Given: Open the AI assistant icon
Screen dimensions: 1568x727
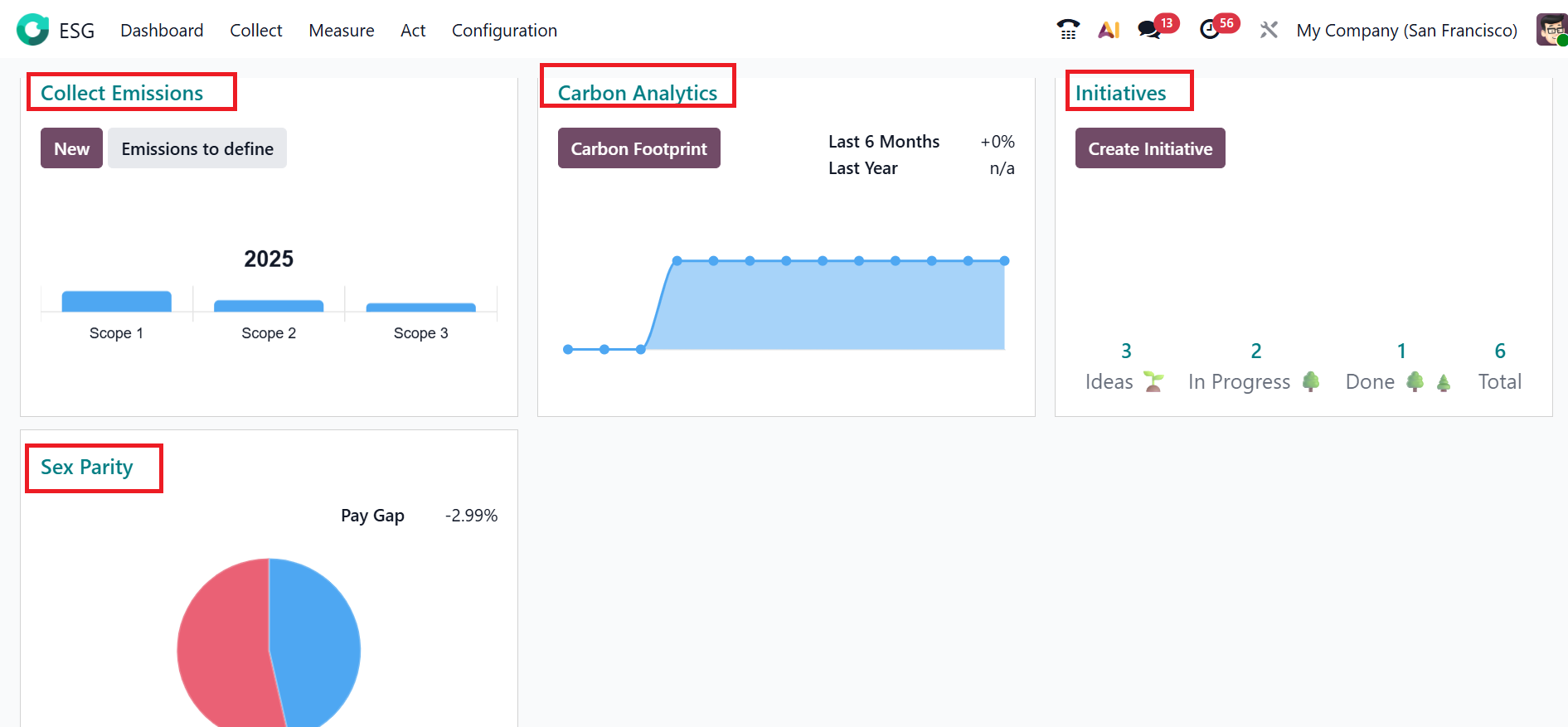Looking at the screenshot, I should click(x=1109, y=30).
